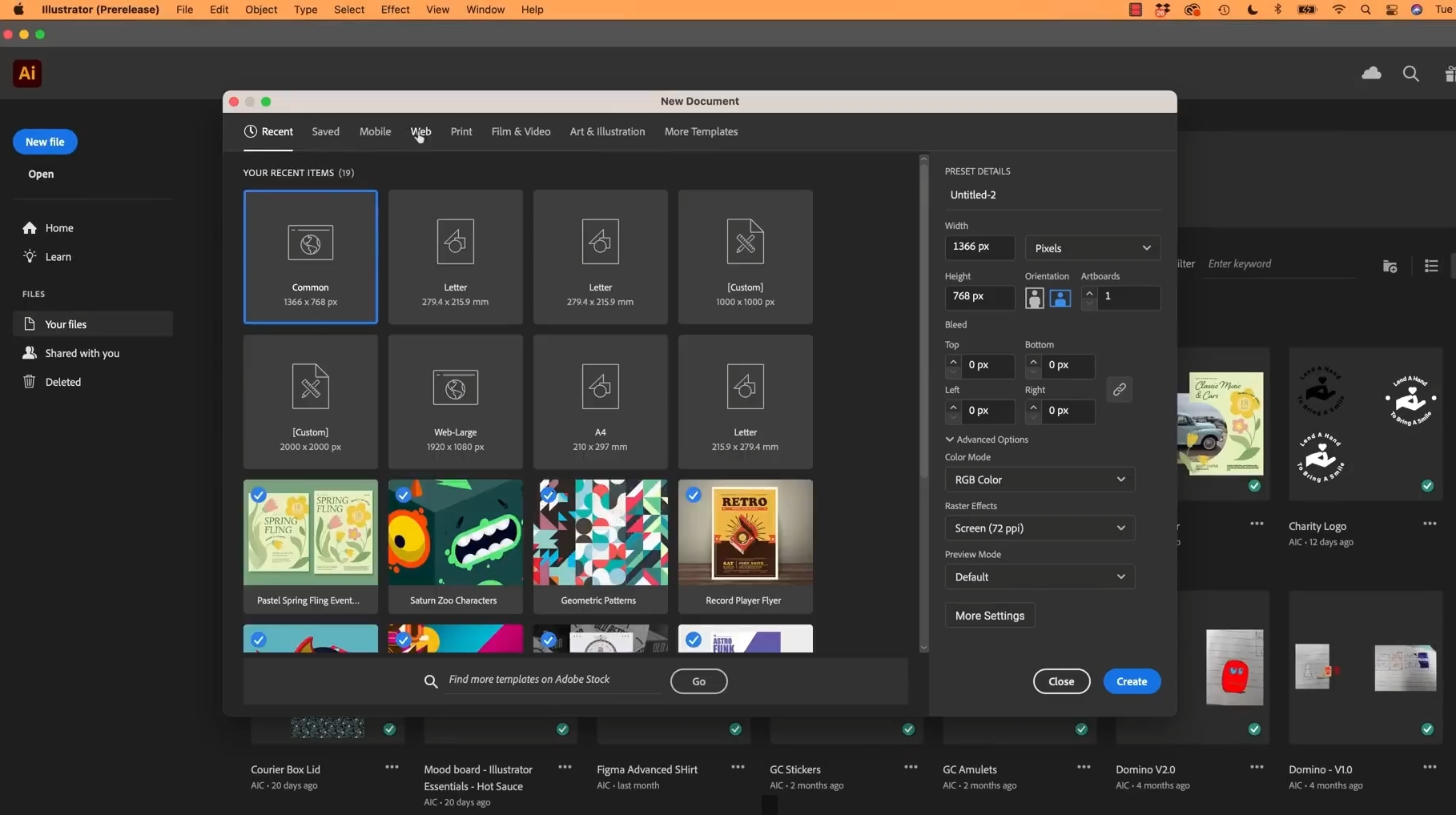The height and width of the screenshot is (815, 1456).
Task: Select the Letter 215.9 x 279.4 mm preset
Action: pyautogui.click(x=745, y=402)
